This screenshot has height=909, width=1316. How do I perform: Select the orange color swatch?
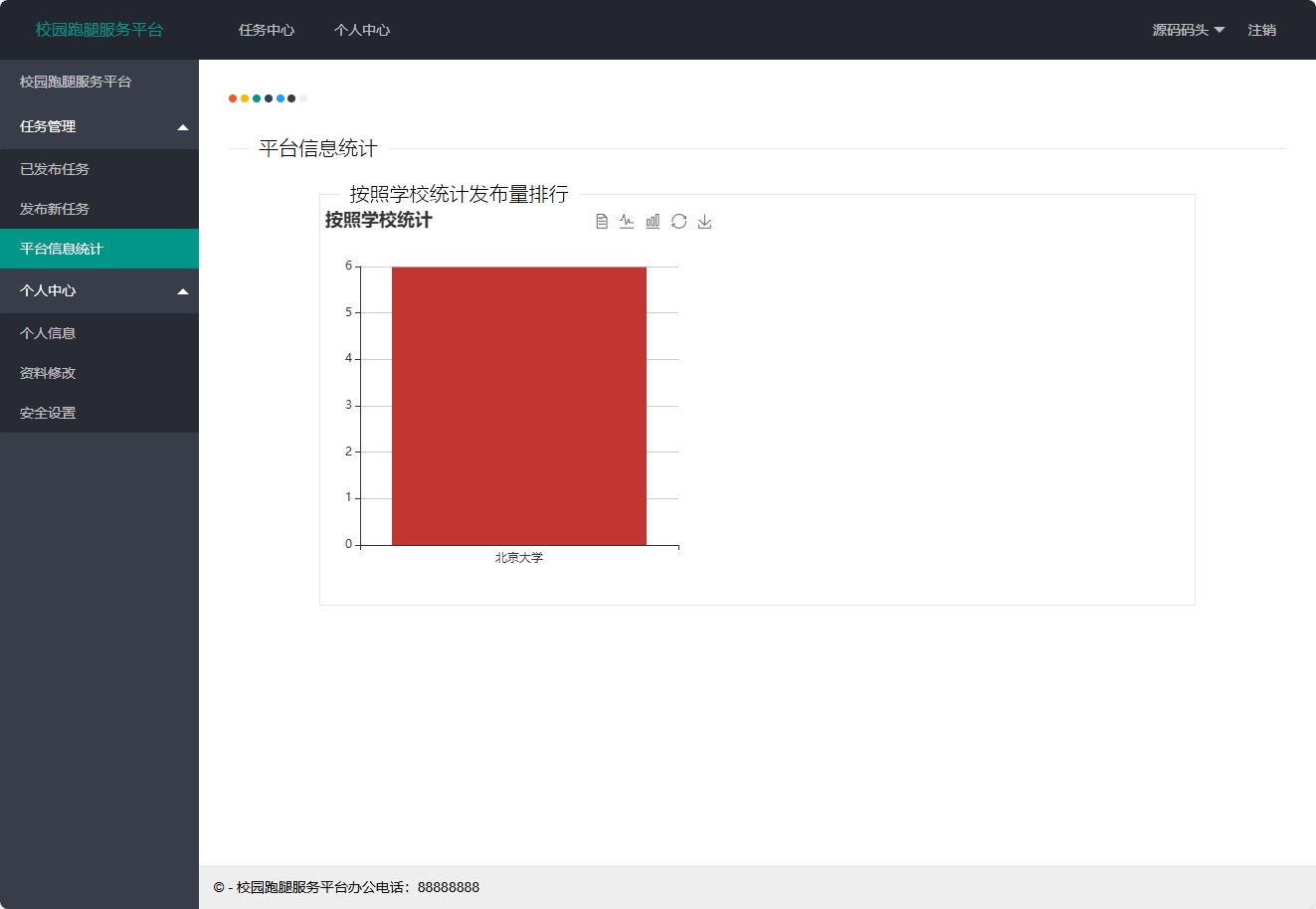pyautogui.click(x=232, y=98)
